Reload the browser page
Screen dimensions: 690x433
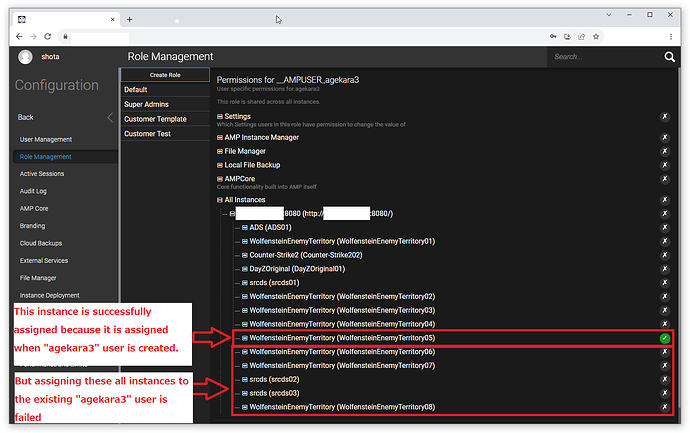(48, 37)
